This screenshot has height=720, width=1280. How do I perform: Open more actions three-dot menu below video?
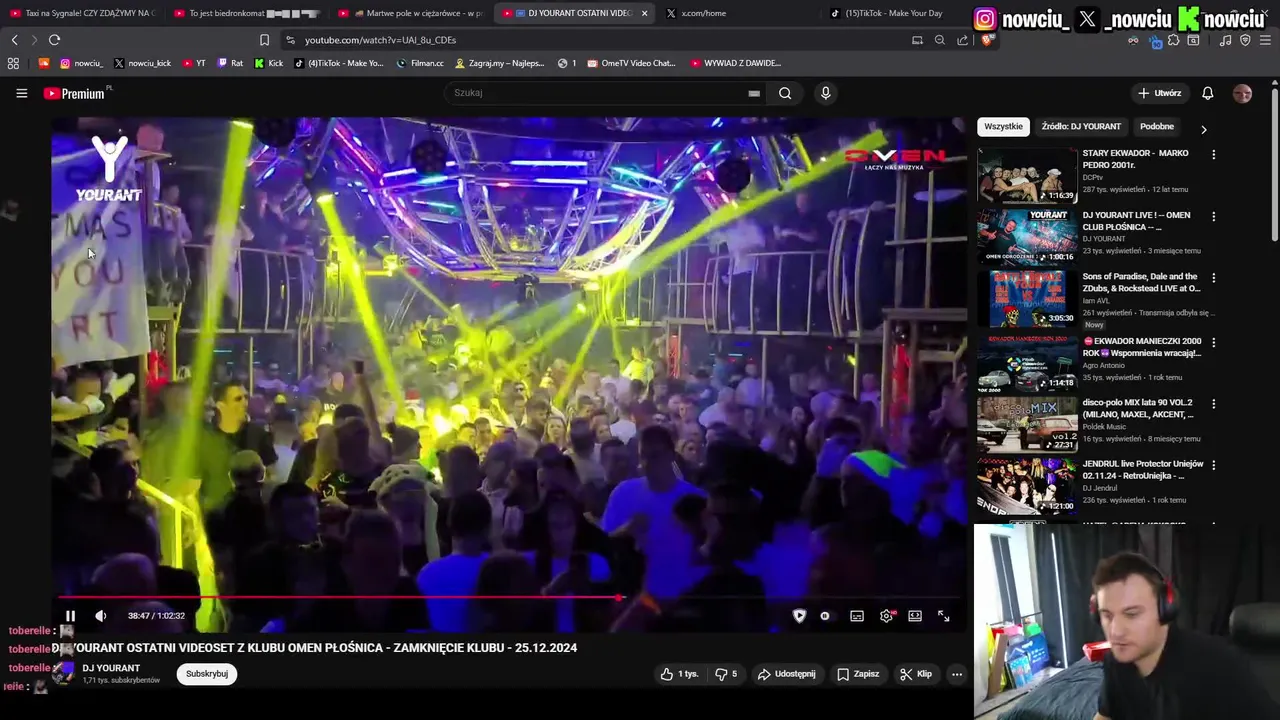pyautogui.click(x=957, y=674)
